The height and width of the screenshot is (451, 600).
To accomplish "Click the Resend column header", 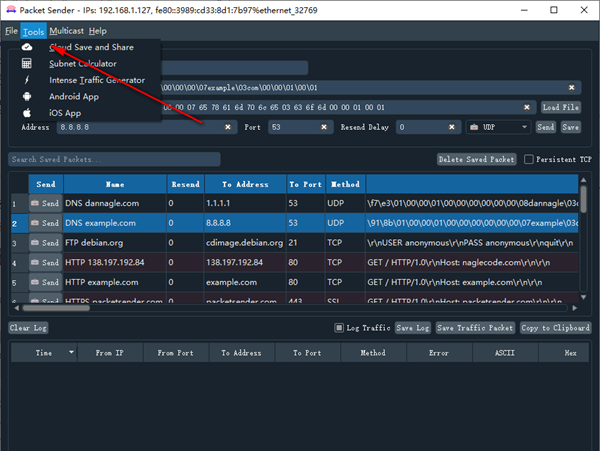I will pyautogui.click(x=186, y=184).
